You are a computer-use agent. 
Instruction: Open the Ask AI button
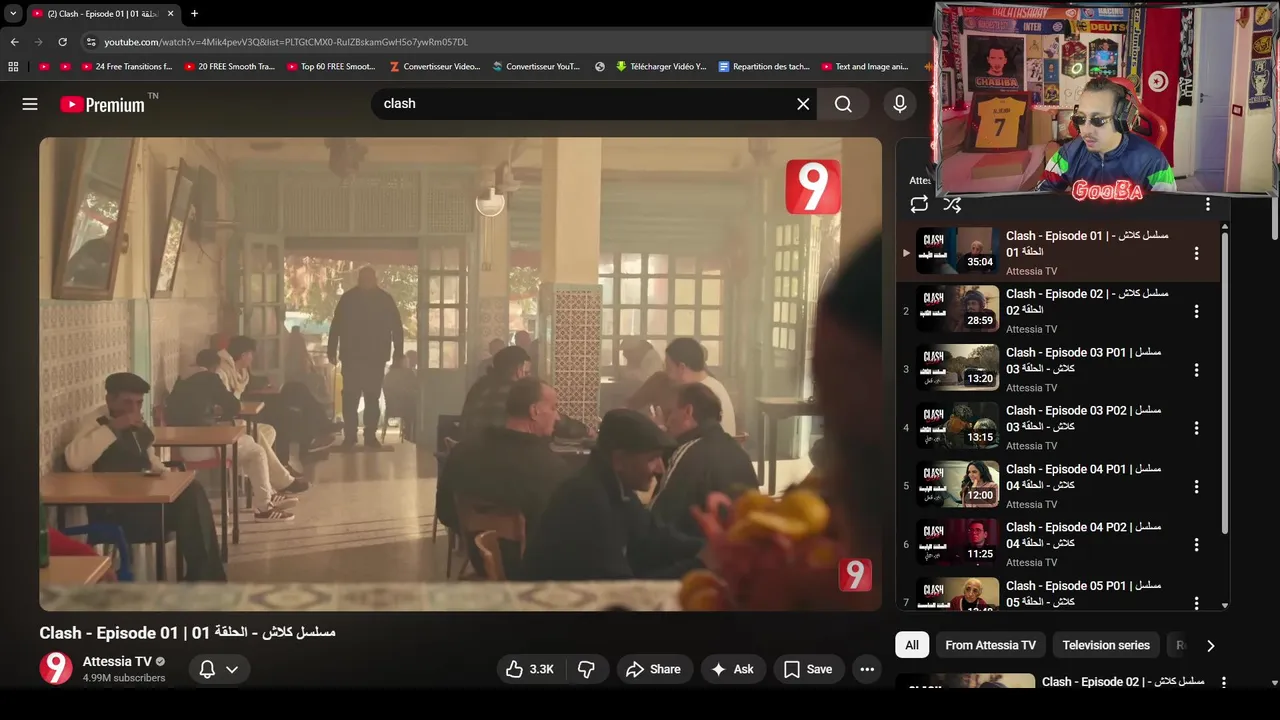pos(733,669)
